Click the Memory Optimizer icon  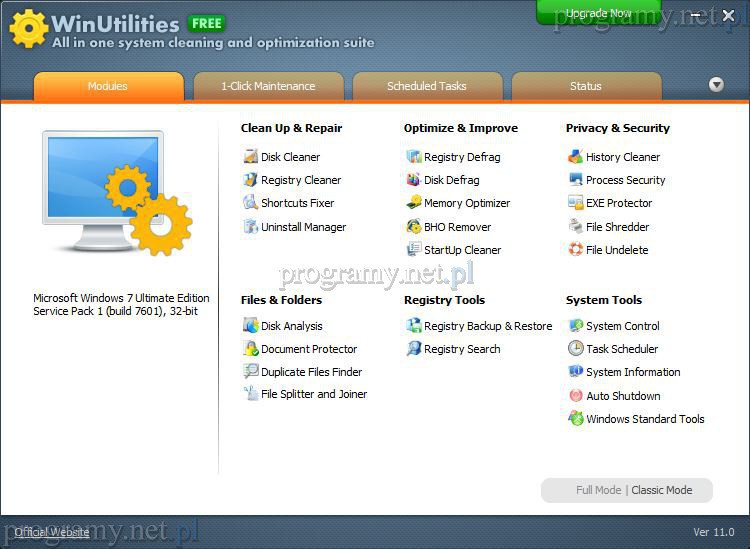[413, 203]
